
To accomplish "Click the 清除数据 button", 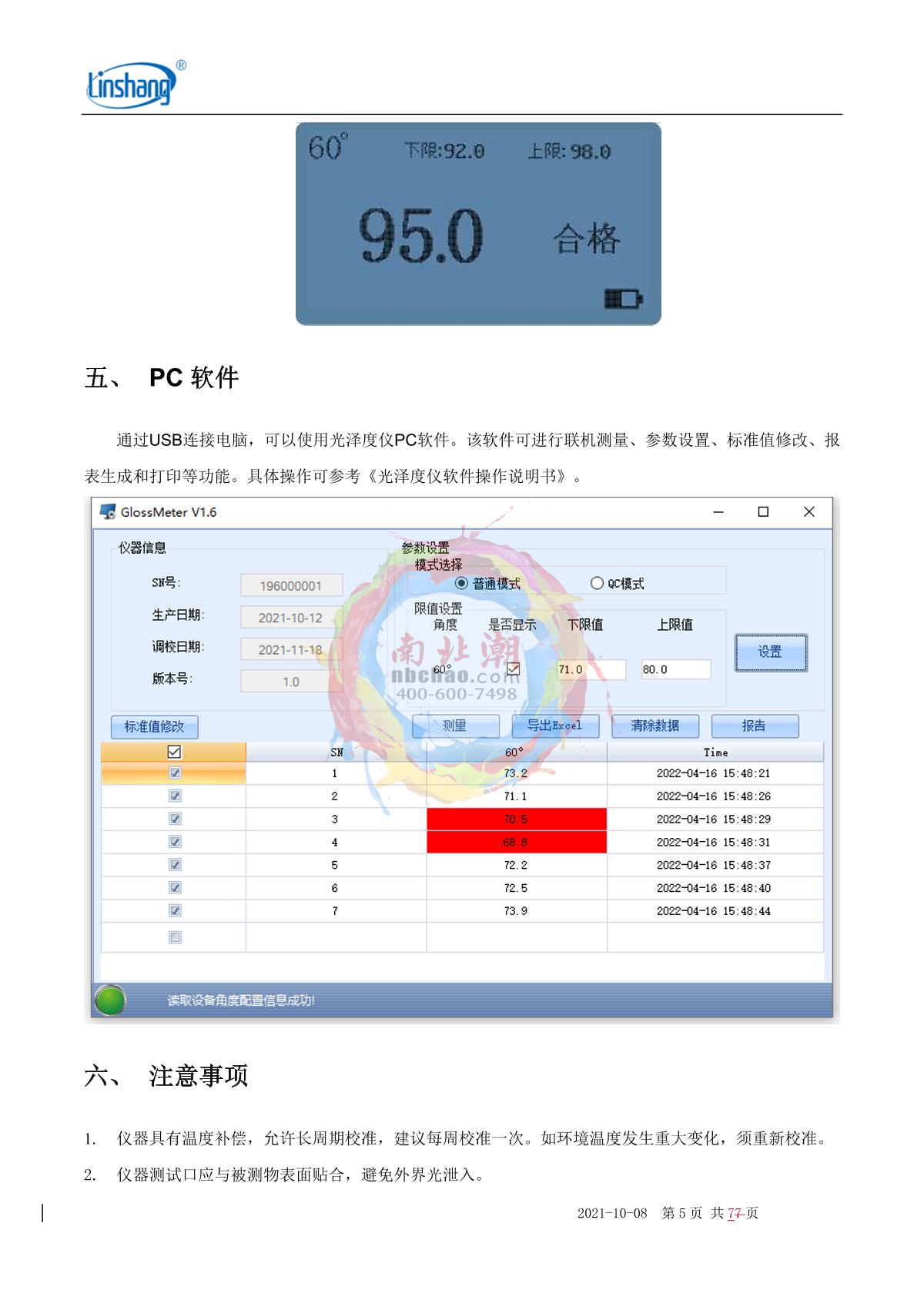I will tap(655, 726).
